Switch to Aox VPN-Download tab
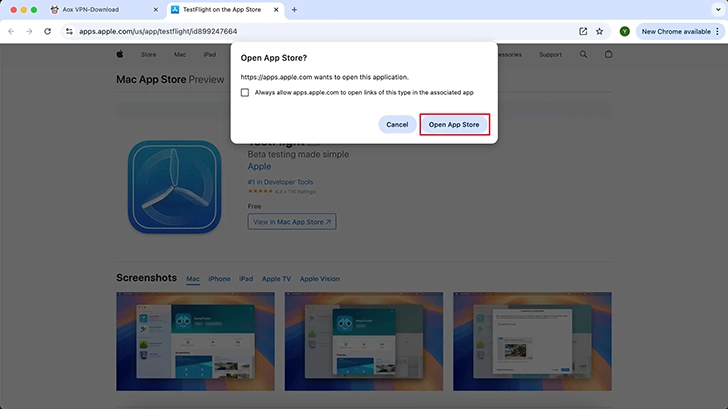Screen dimensions: 728x409 pyautogui.click(x=91, y=9)
